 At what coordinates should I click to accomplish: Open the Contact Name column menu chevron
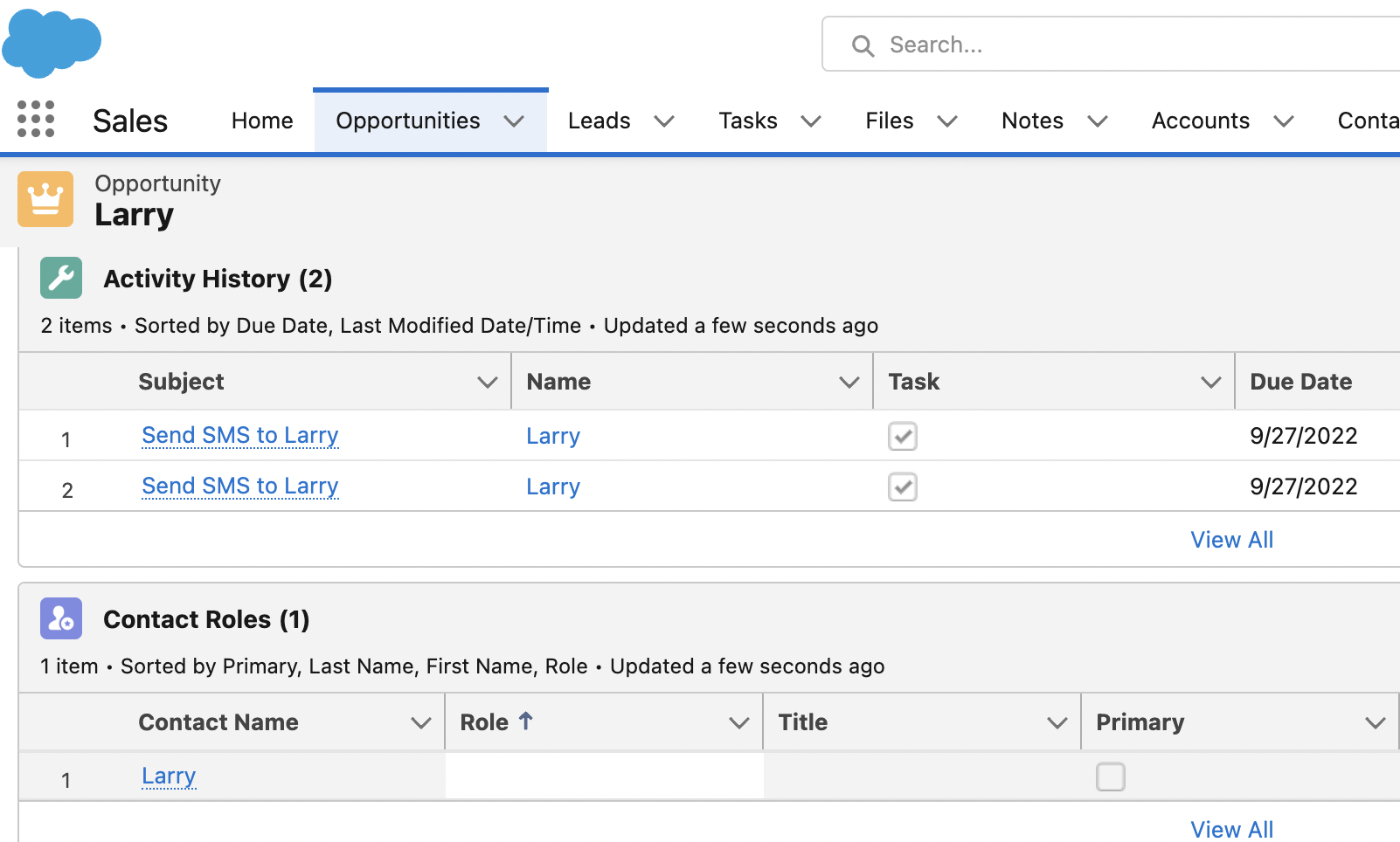tap(421, 722)
